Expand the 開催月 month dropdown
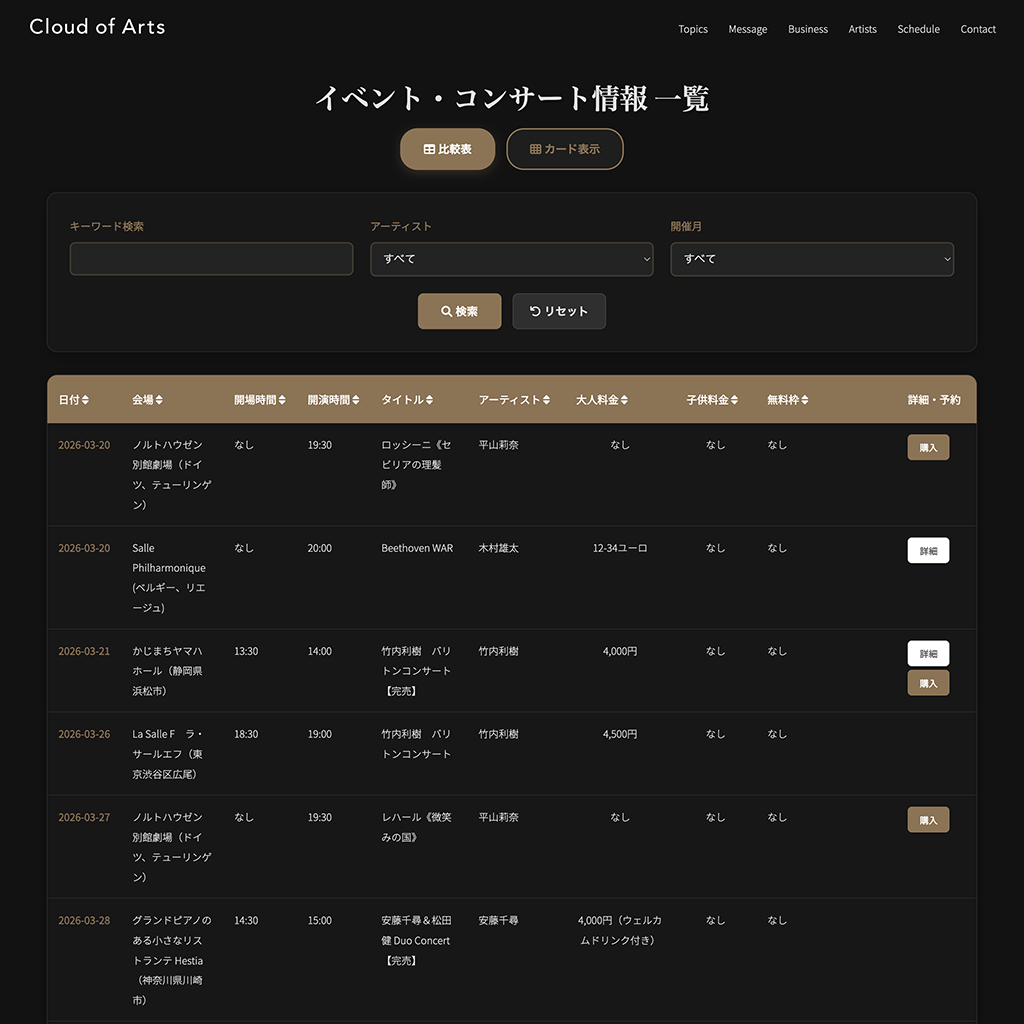The height and width of the screenshot is (1024, 1024). point(811,259)
